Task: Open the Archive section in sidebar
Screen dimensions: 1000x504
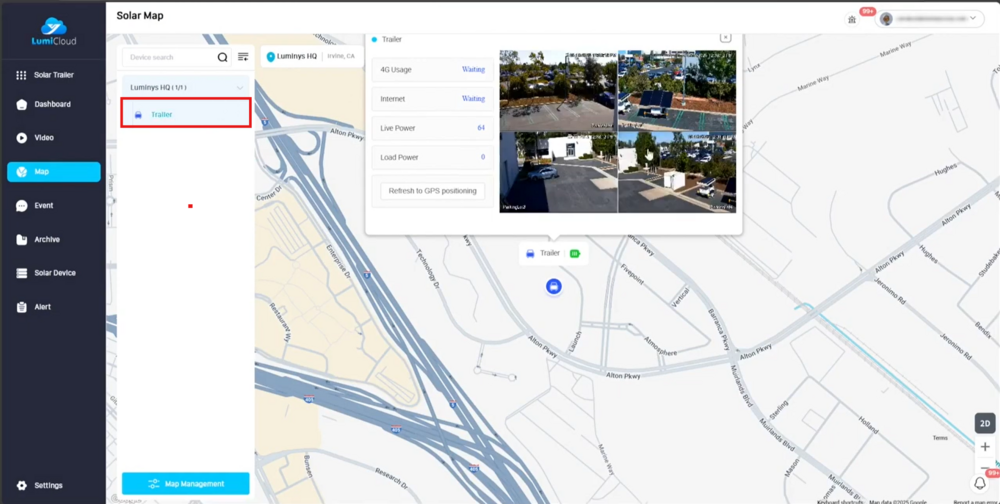Action: [46, 240]
